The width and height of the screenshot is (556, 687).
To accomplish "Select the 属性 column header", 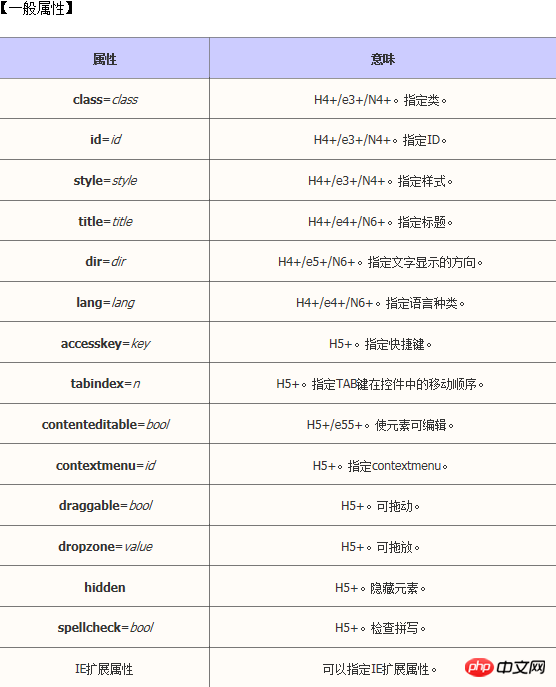I will pos(105,59).
